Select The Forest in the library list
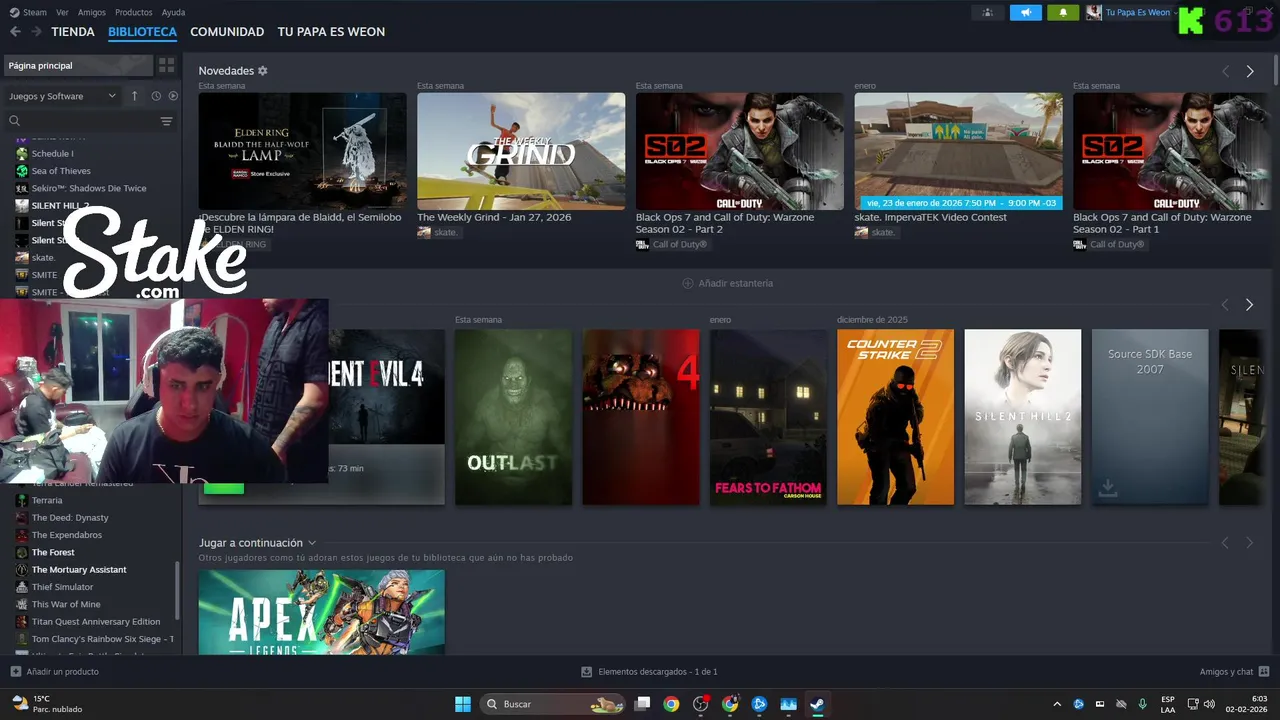This screenshot has width=1280, height=720. (x=53, y=552)
